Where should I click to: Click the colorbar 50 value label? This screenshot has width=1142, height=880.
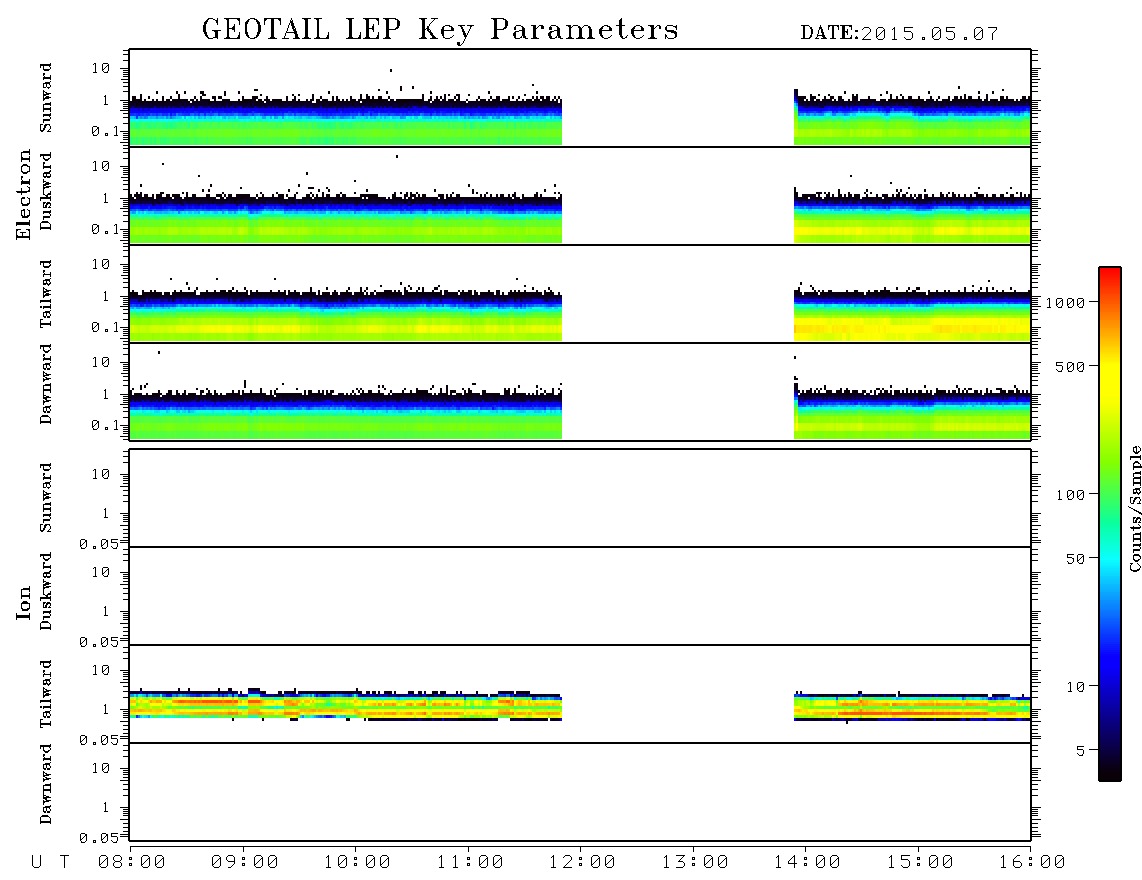coord(1075,559)
